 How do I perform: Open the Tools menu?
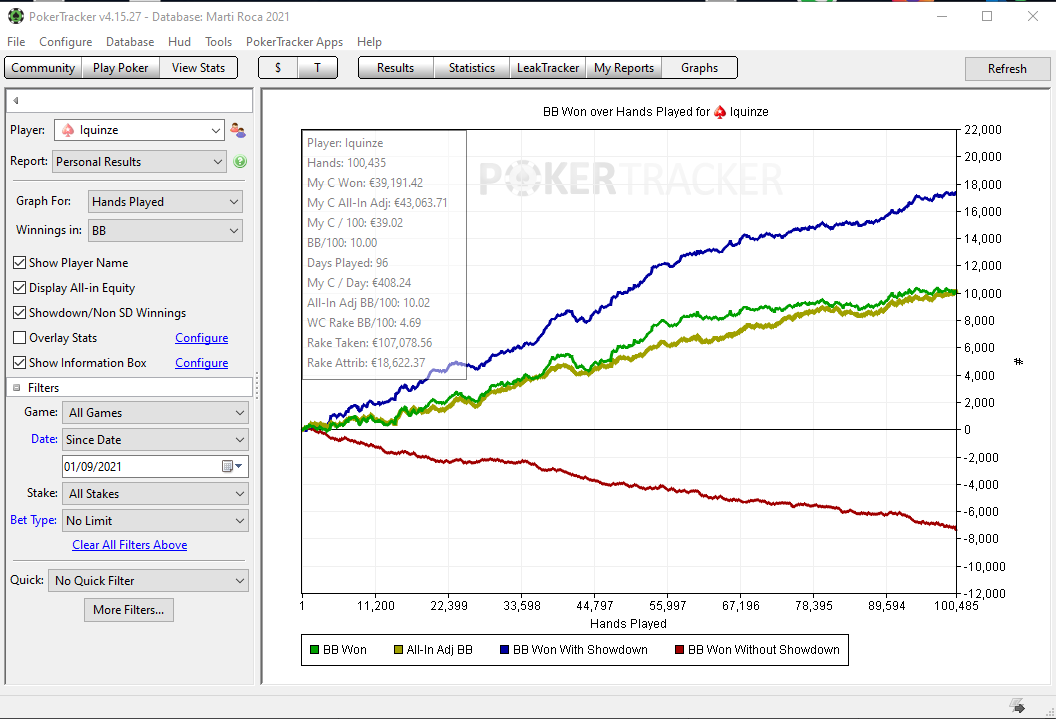point(218,42)
